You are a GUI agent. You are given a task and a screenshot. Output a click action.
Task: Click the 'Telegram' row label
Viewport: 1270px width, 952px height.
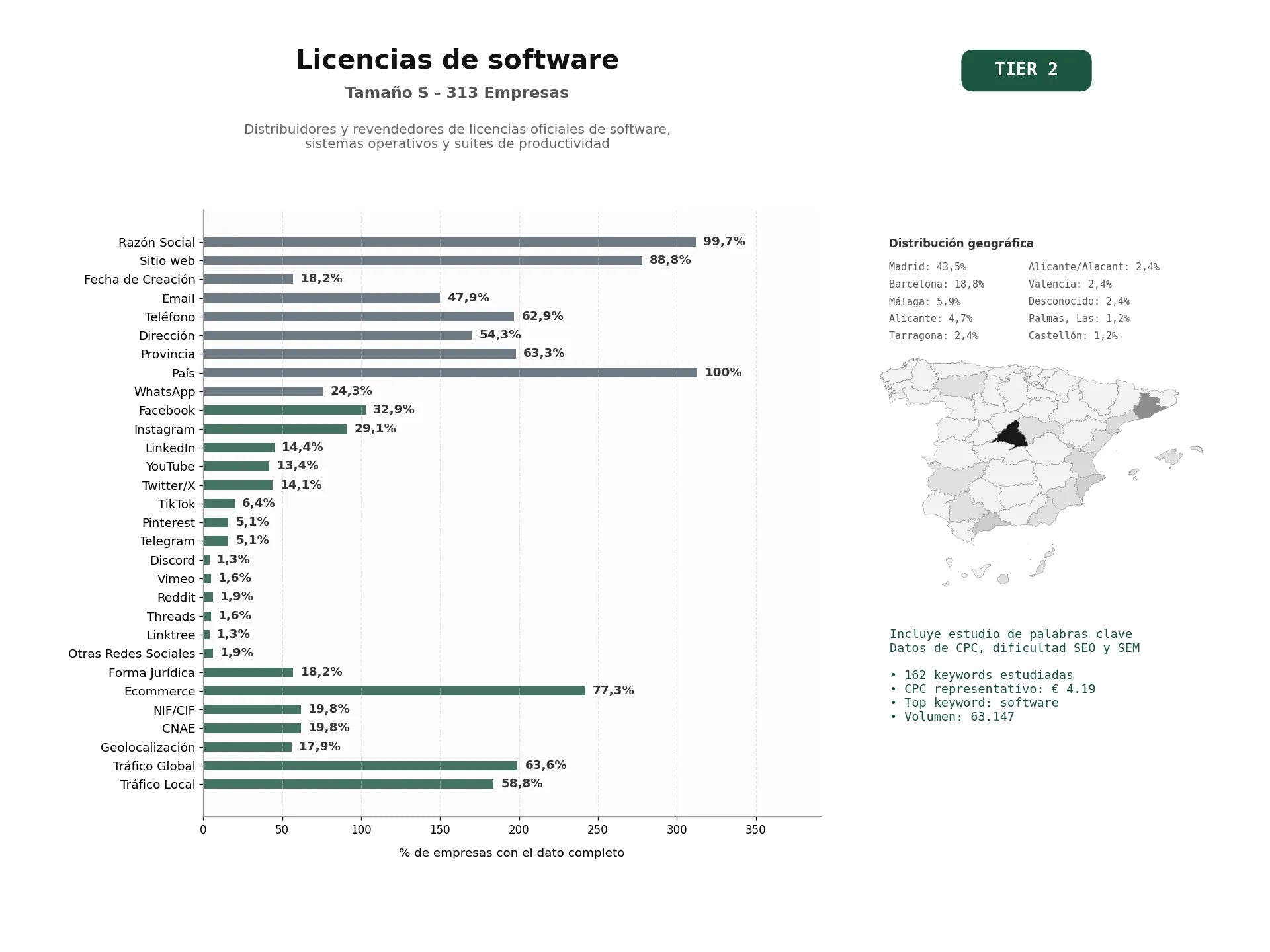pos(167,541)
